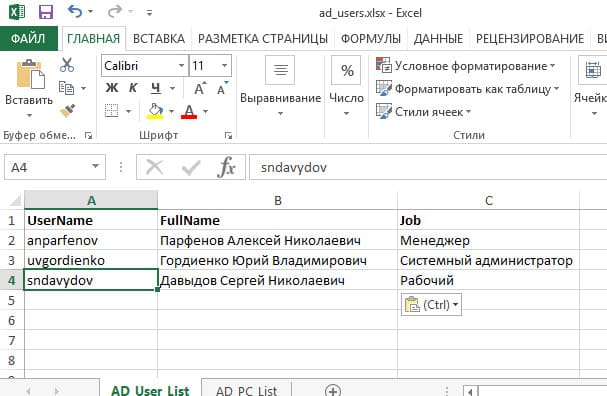Viewport: 607px width, 396px height.
Task: Expand the Выравнивание alignment group
Action: [280, 86]
